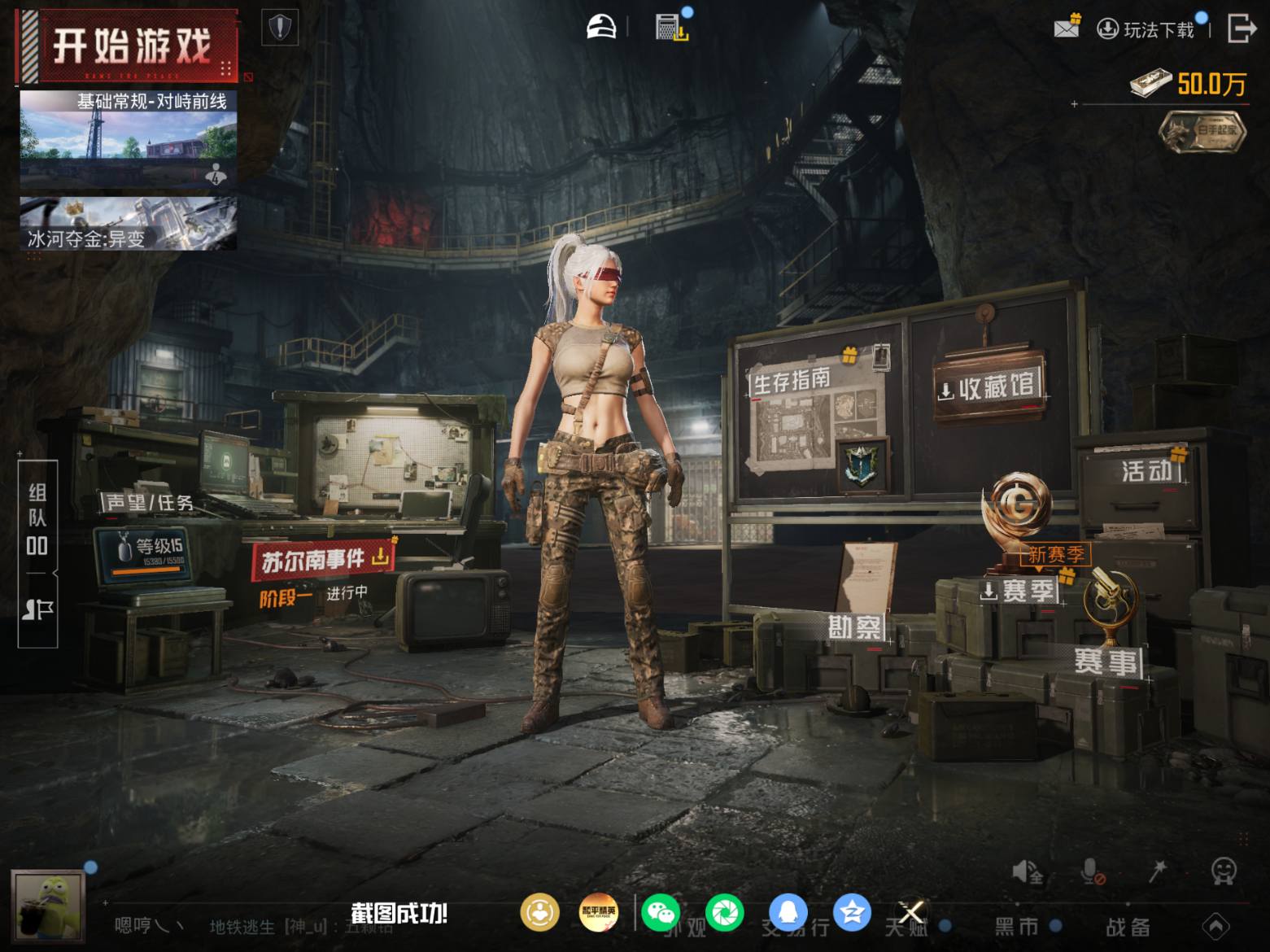Open the 收藏馆 collection hall

pos(989,387)
